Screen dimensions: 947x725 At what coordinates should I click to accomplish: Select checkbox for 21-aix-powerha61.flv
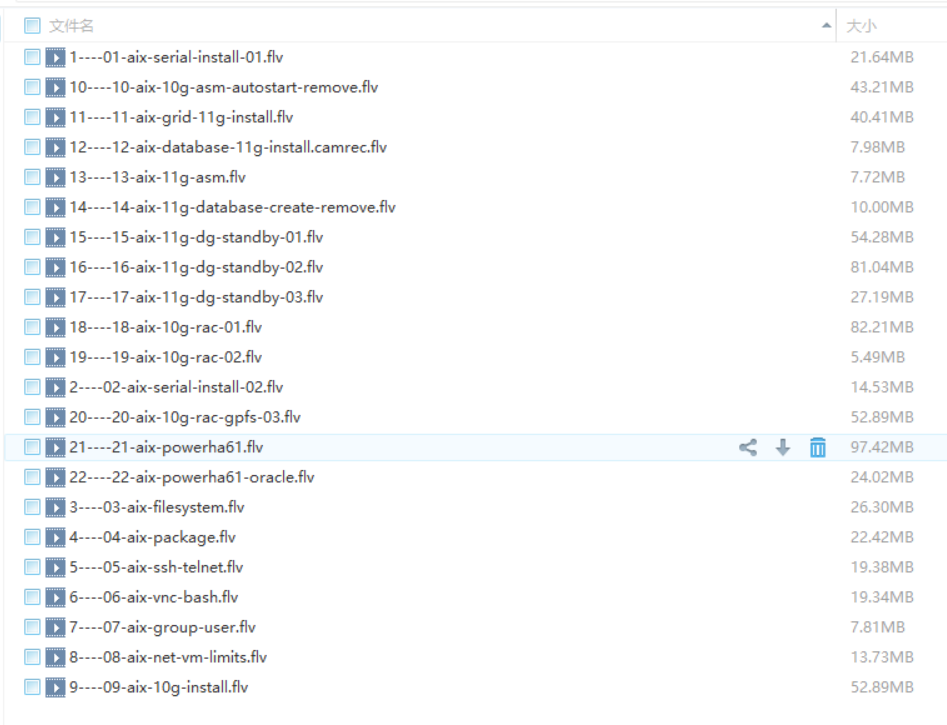coord(32,448)
